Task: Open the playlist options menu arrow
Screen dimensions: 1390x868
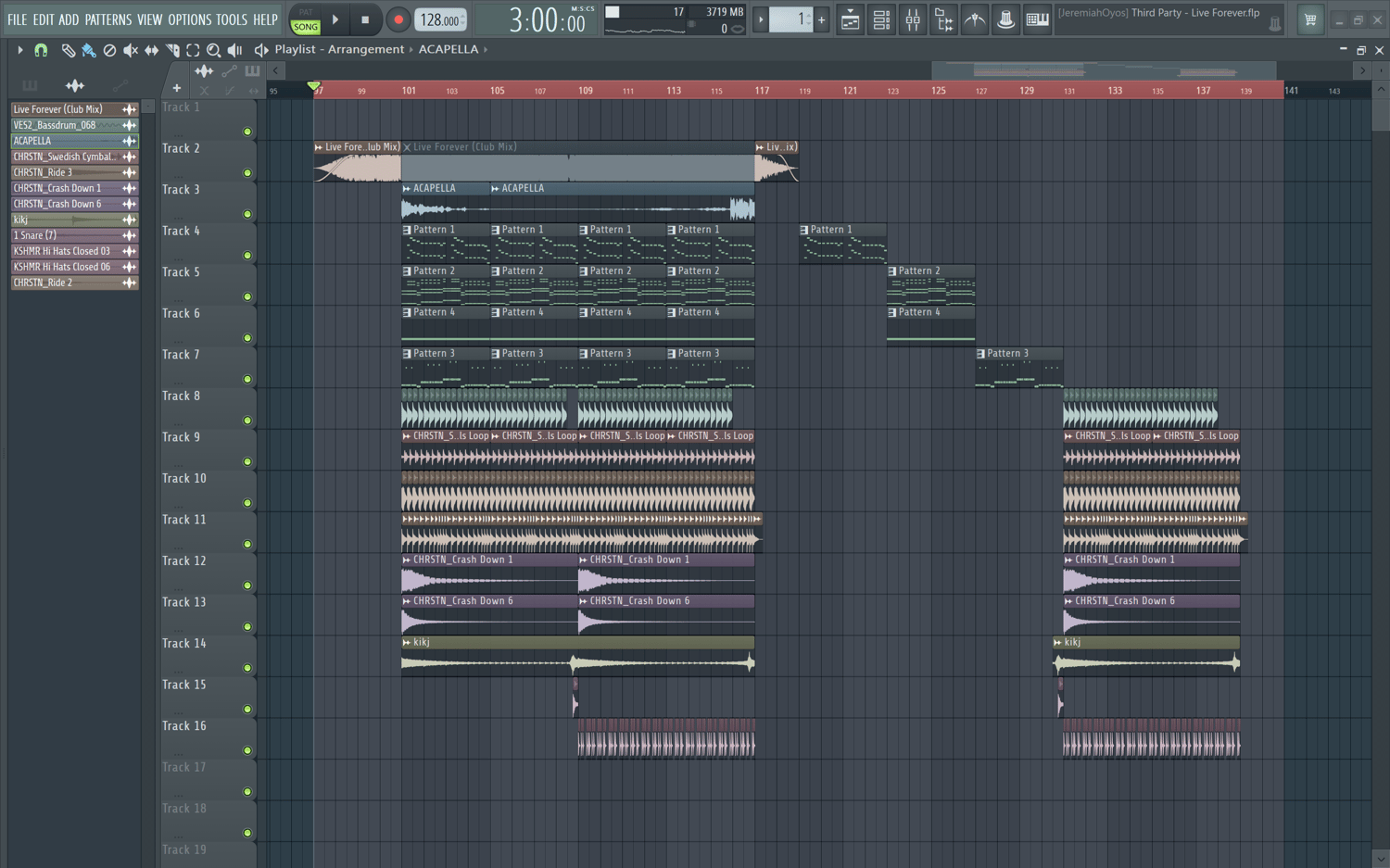Action: tap(19, 50)
